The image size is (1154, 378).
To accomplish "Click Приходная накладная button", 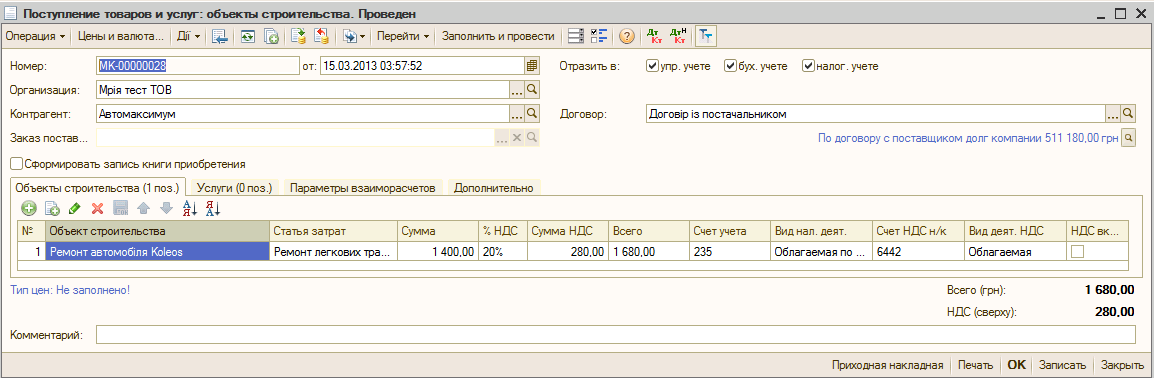I will 888,364.
